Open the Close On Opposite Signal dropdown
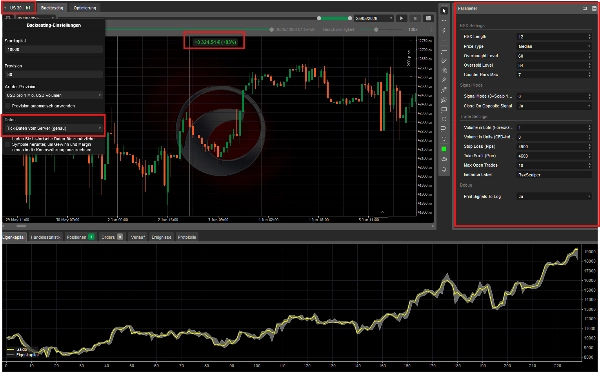 tap(554, 106)
